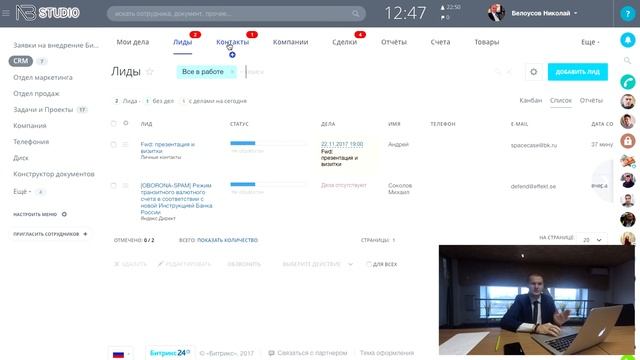Toggle the 'Для всех' checkbox

tap(369, 264)
